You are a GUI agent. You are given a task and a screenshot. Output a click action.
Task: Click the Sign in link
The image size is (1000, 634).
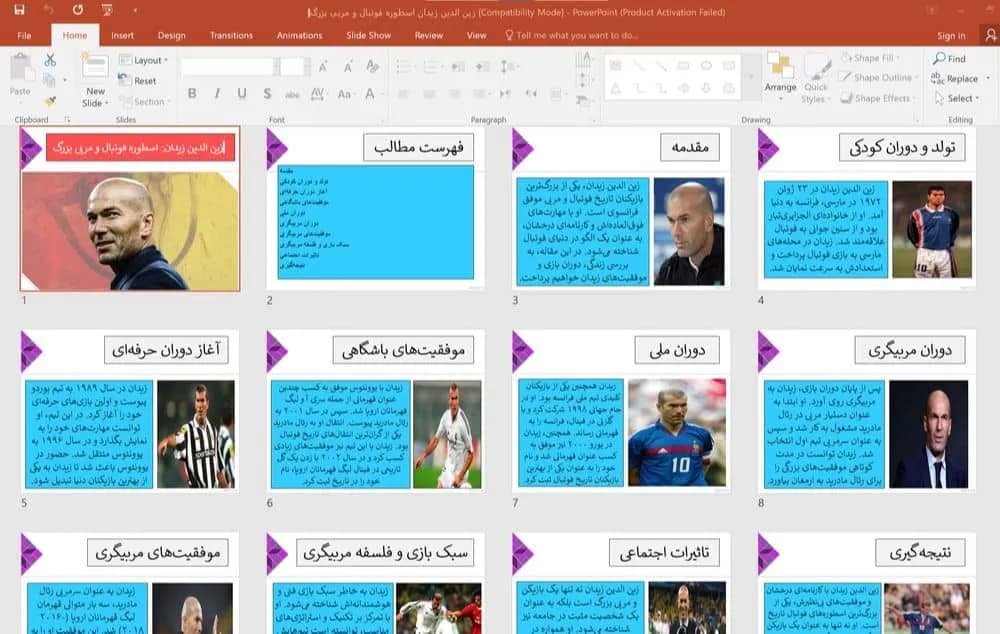(x=952, y=36)
